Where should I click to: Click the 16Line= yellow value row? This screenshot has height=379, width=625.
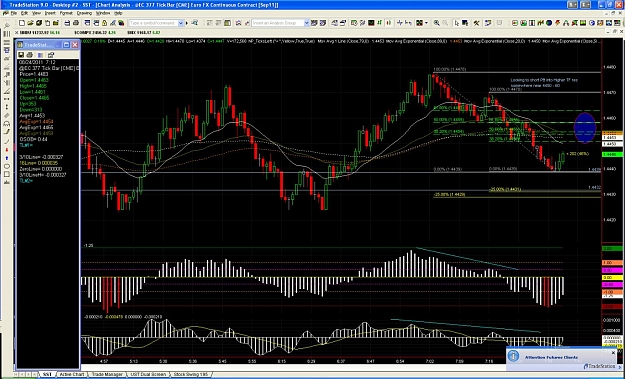(x=39, y=163)
